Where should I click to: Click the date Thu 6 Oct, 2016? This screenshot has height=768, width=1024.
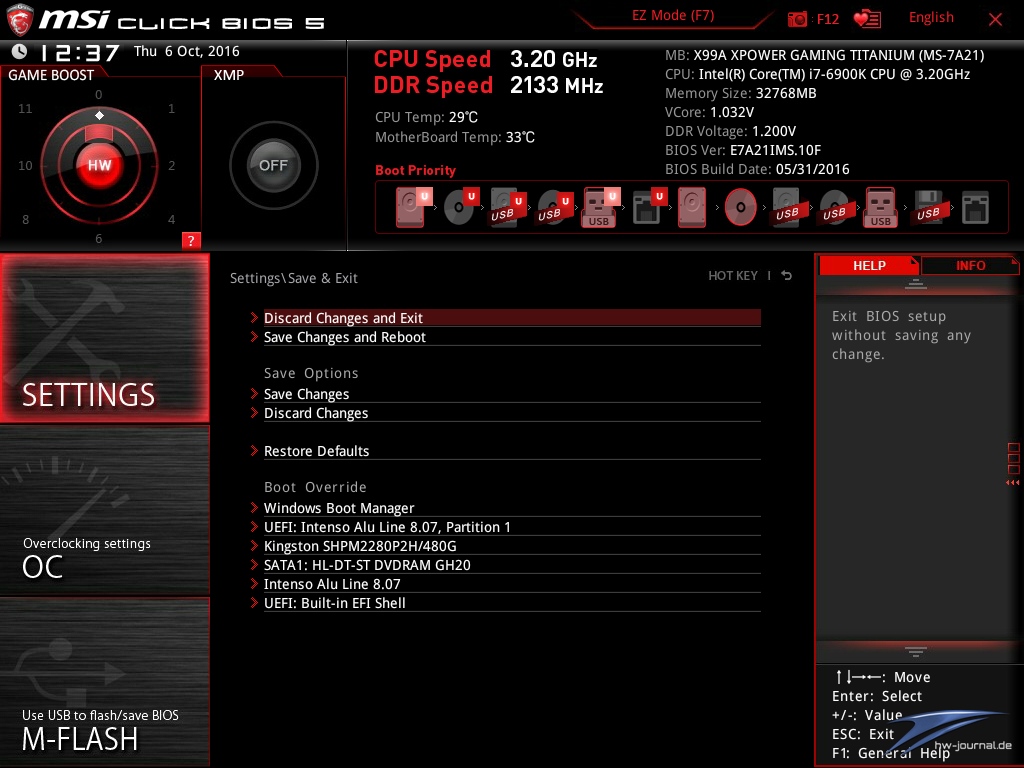(x=187, y=51)
